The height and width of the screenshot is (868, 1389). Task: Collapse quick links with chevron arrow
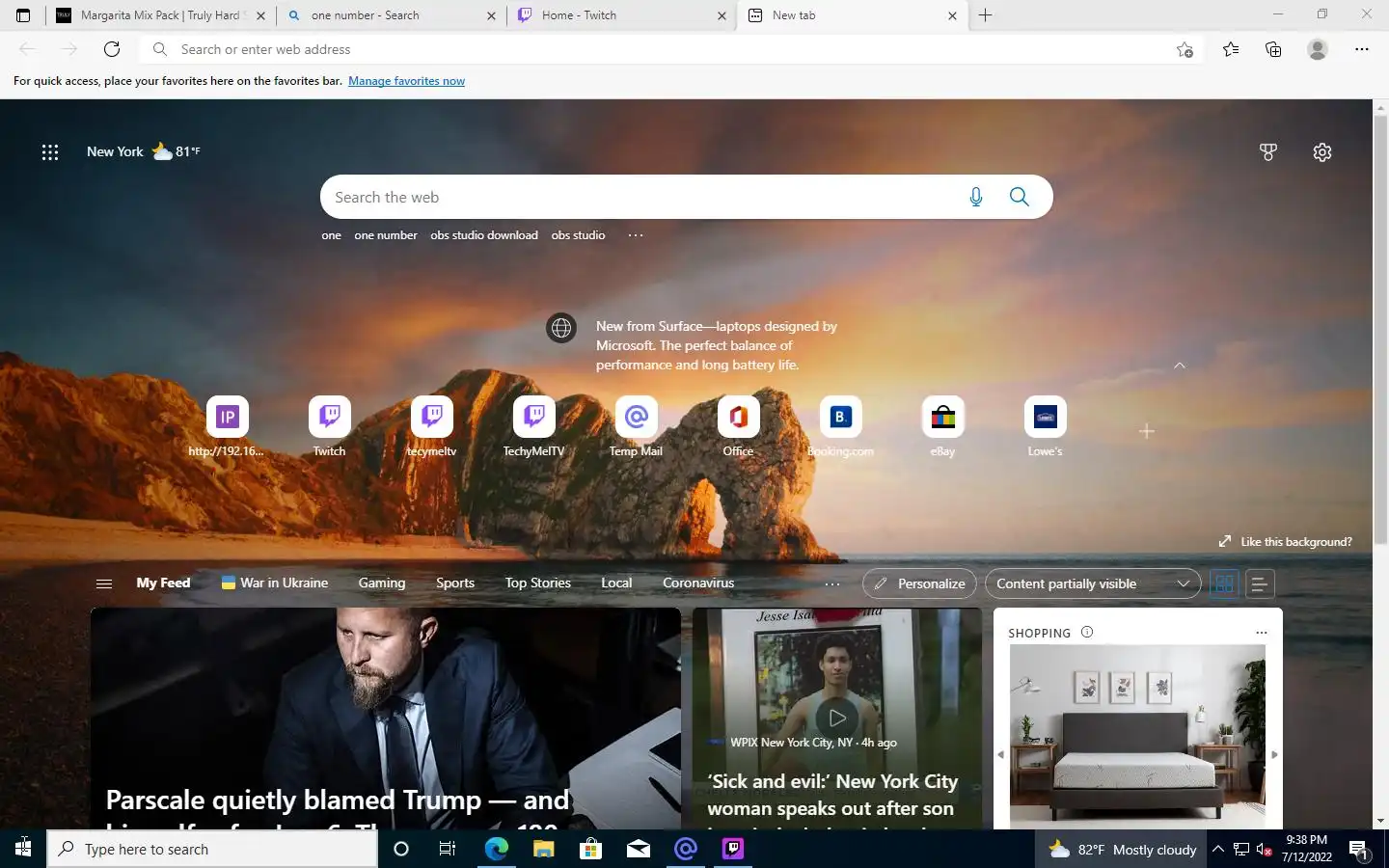point(1180,366)
